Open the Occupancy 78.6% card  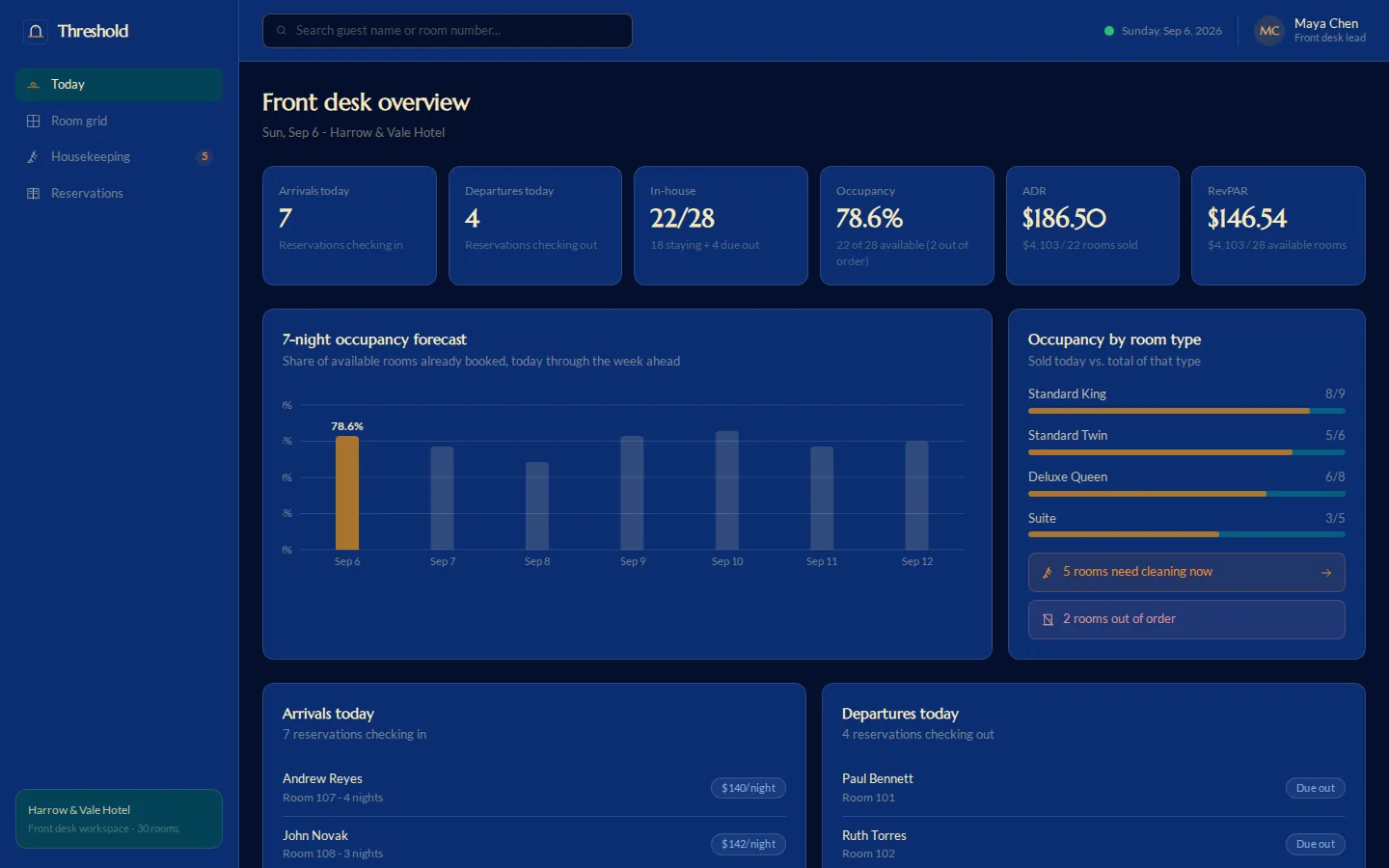coord(907,226)
